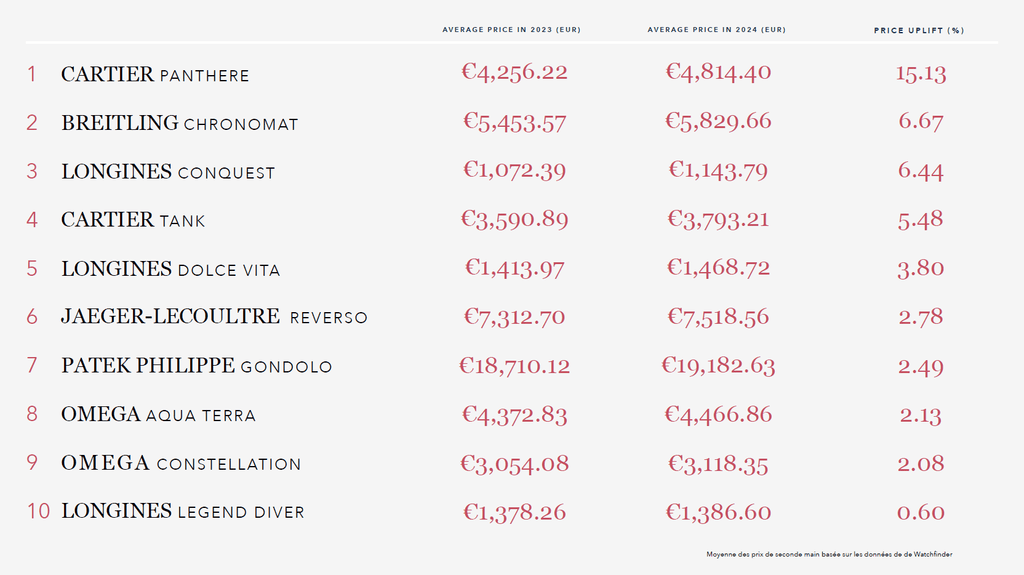Click the Average Price in 2024 column header
The width and height of the screenshot is (1024, 575).
click(716, 30)
